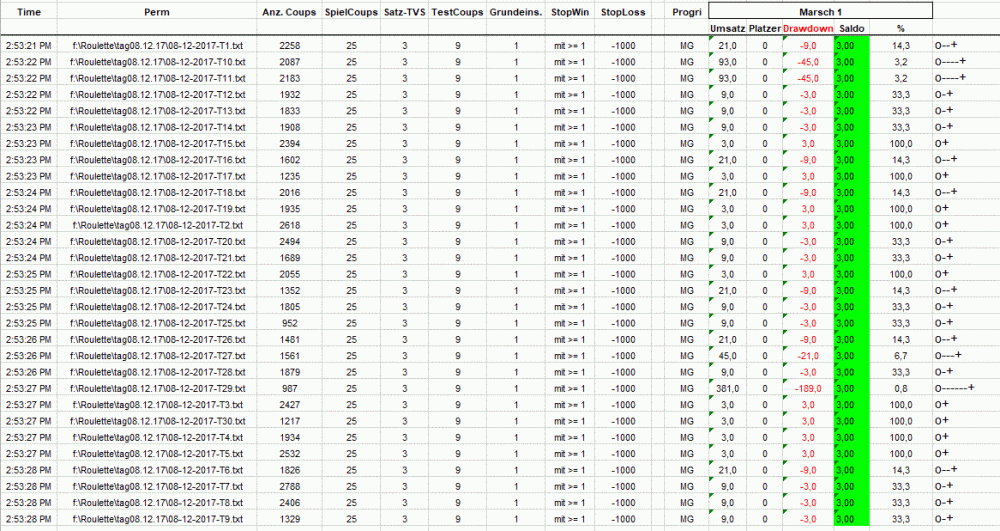Click the file path ending 08-12-2017-T25.txt
1000x531 pixels.
point(158,323)
